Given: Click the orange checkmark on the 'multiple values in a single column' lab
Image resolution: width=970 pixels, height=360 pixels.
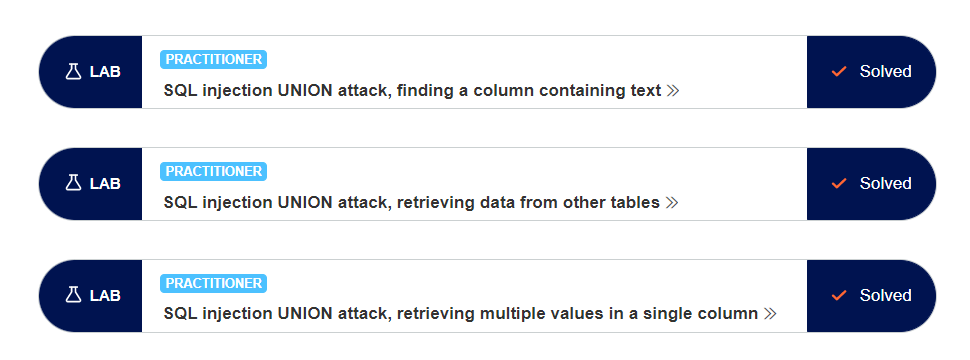Looking at the screenshot, I should pyautogui.click(x=839, y=296).
